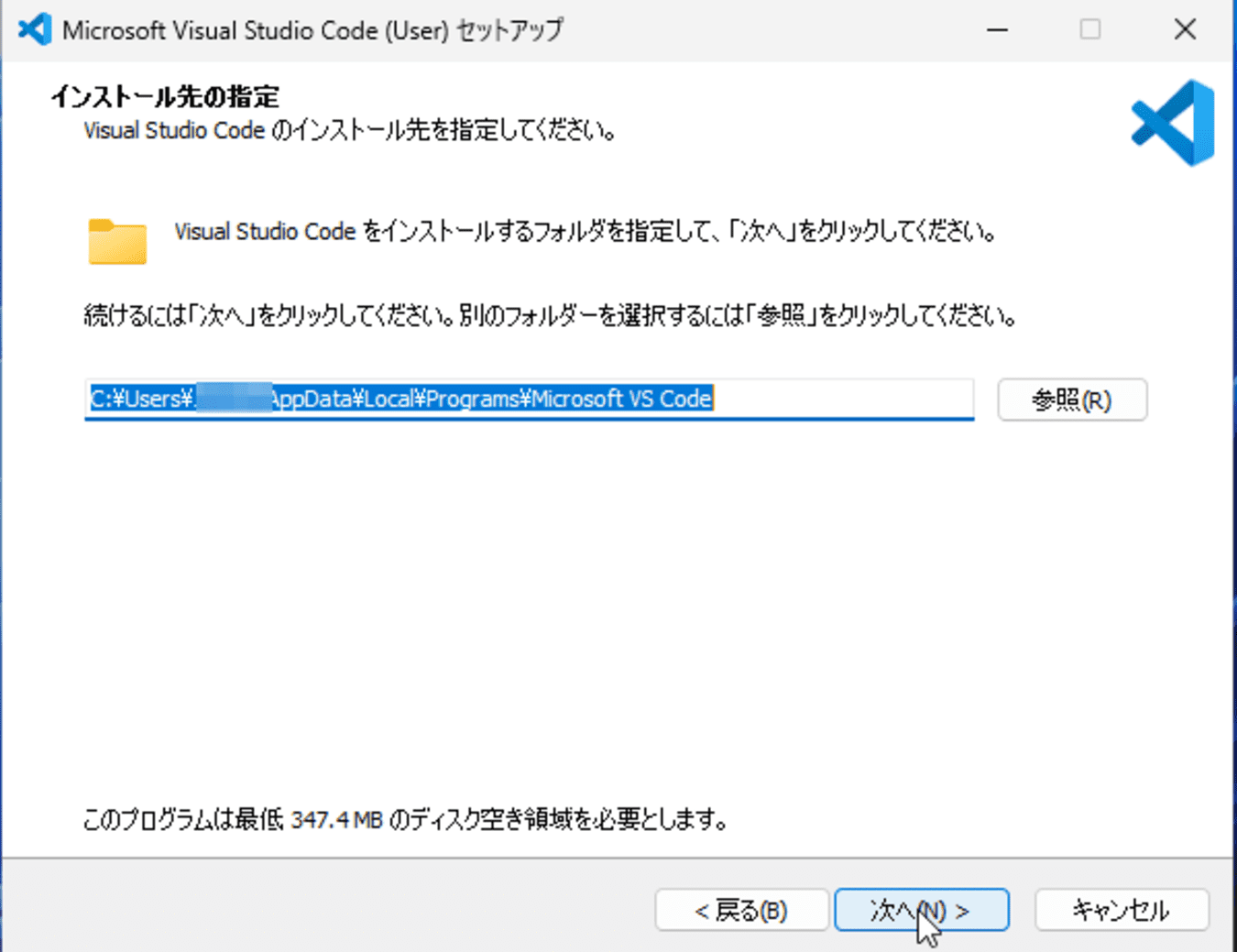Click the VS Code icon in title bar

35,29
